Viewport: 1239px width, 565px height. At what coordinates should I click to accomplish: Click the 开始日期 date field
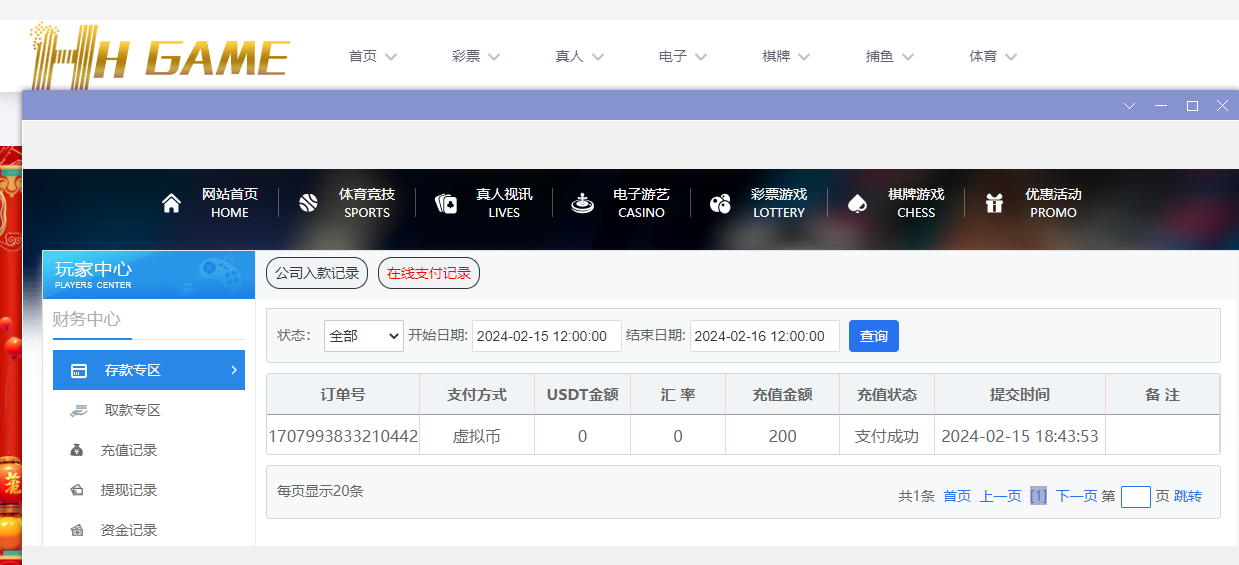pos(546,336)
